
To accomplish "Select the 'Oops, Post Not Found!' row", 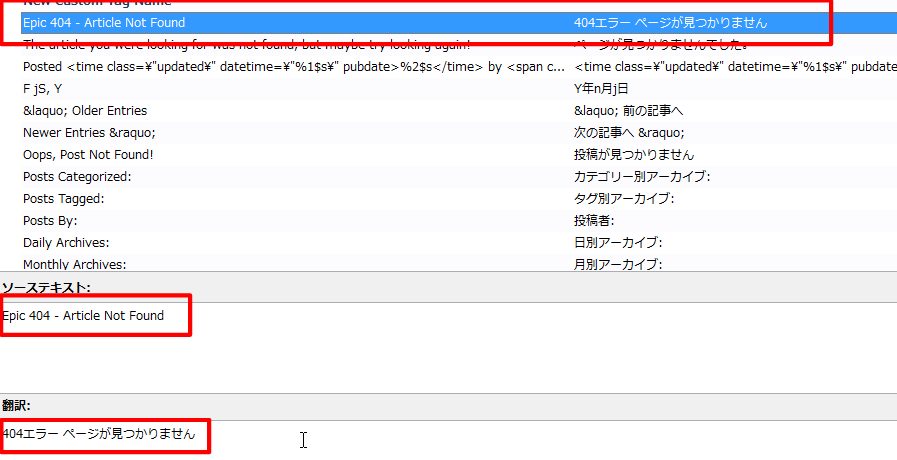I will (88, 155).
